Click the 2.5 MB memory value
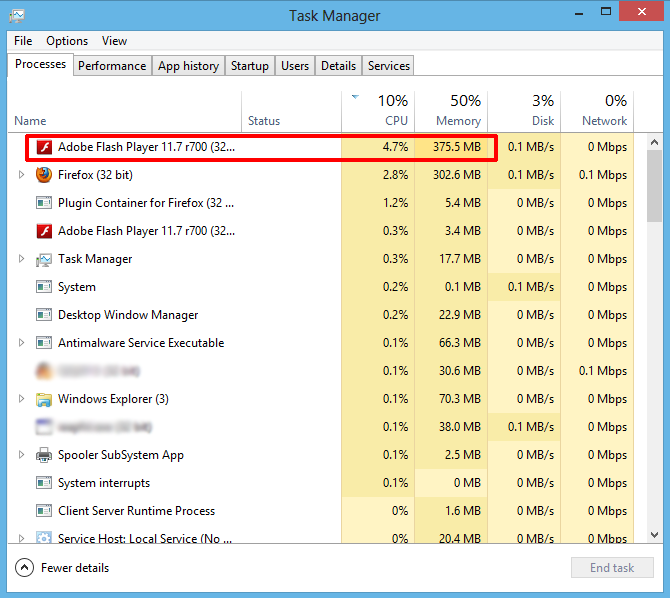The height and width of the screenshot is (598, 670). coord(463,455)
